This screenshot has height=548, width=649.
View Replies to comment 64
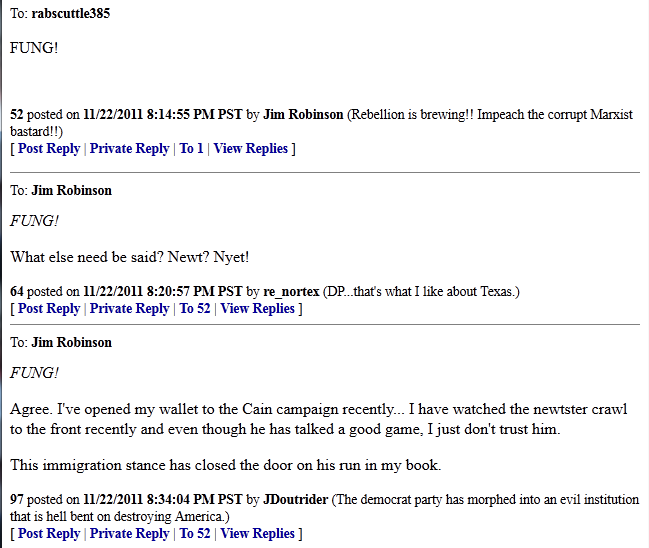point(257,309)
